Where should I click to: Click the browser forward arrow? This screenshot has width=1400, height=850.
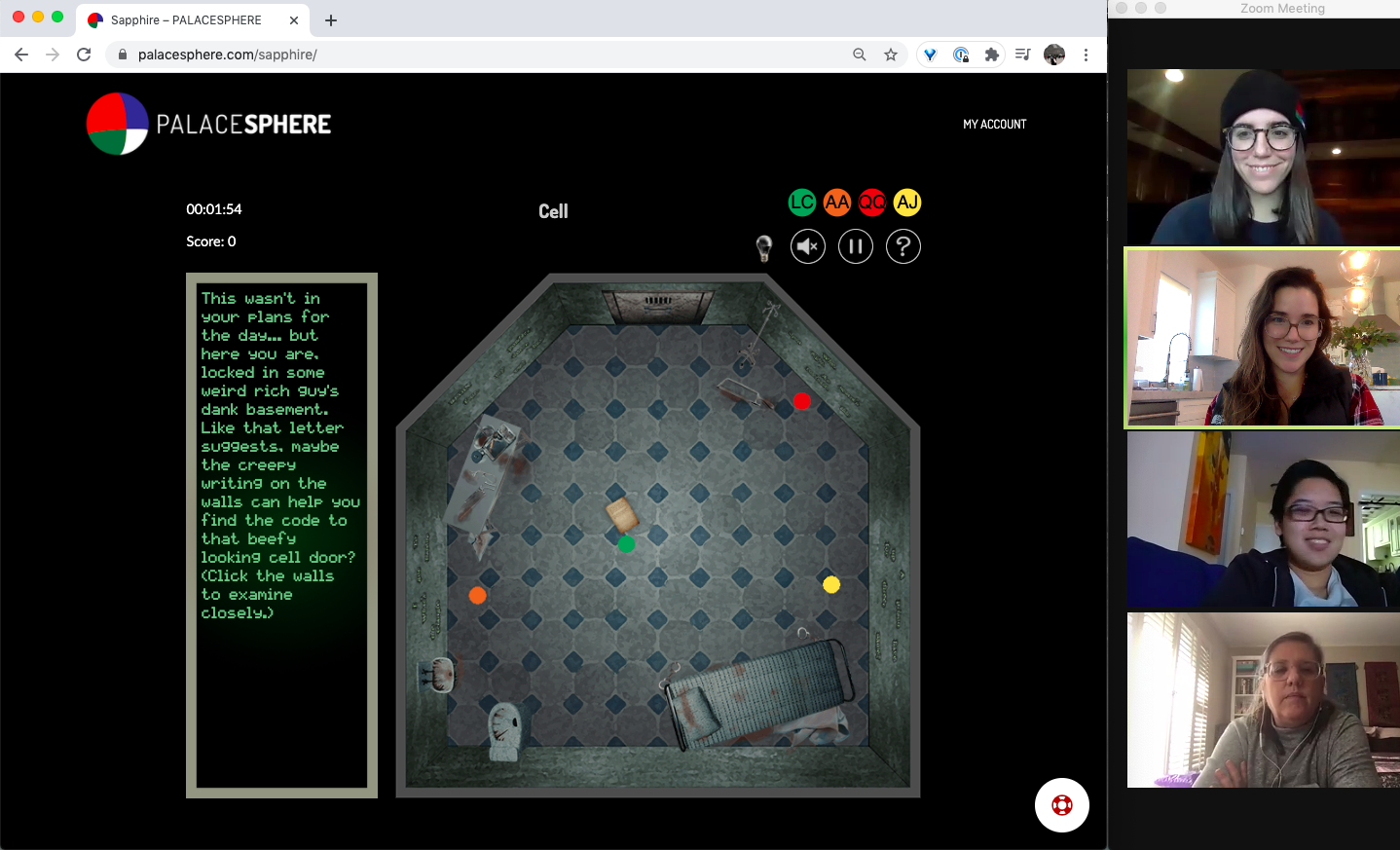pos(53,55)
